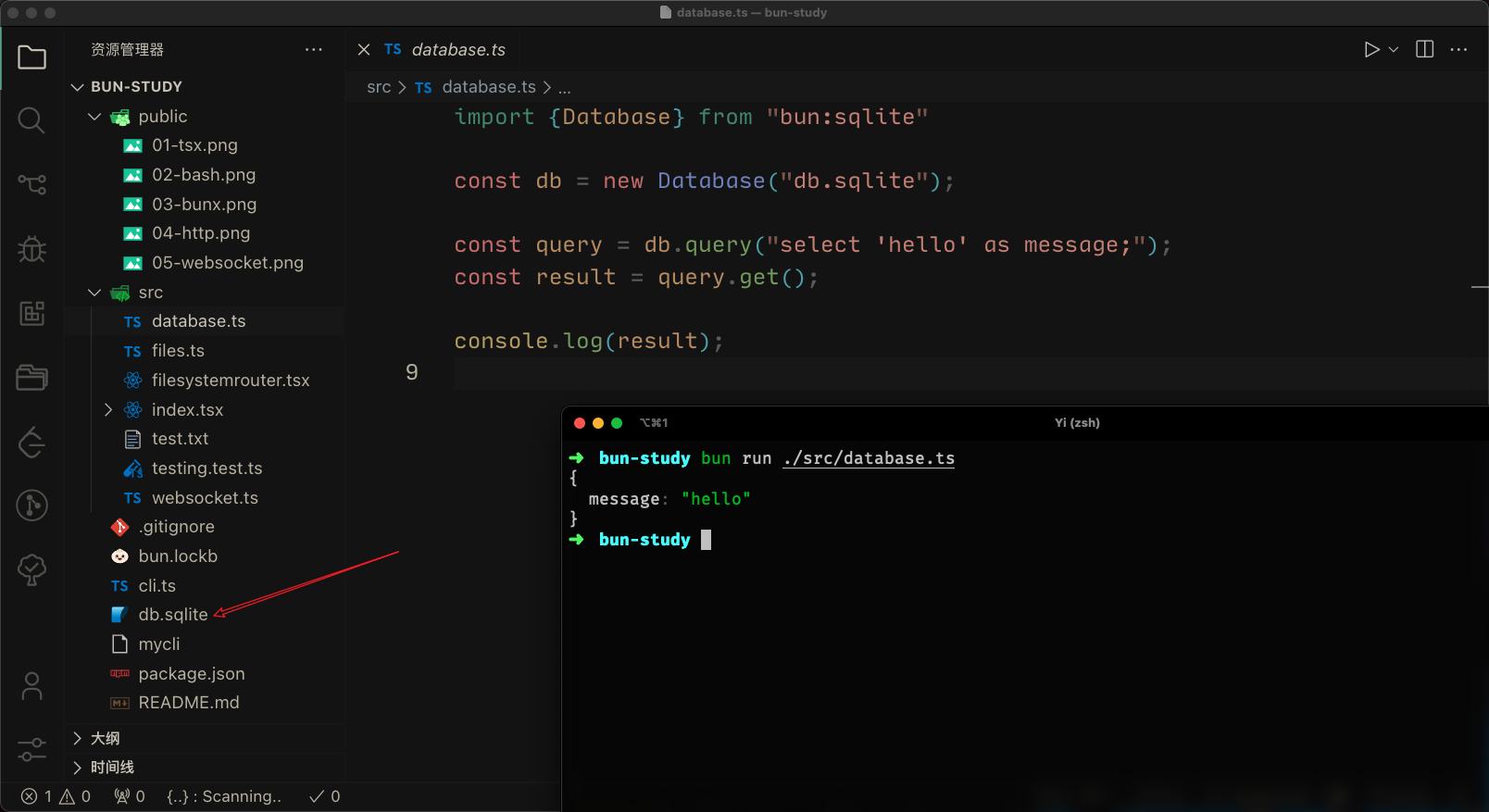Open the Extensions view icon
1489x812 pixels.
pos(31,313)
